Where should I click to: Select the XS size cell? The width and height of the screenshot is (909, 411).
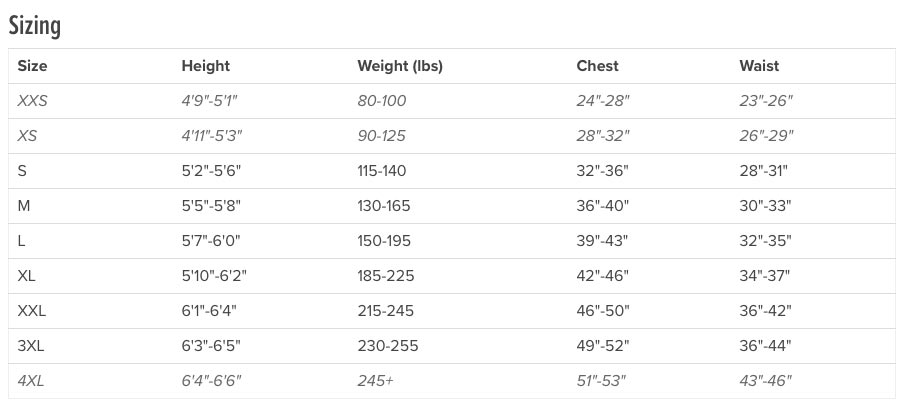[27, 136]
